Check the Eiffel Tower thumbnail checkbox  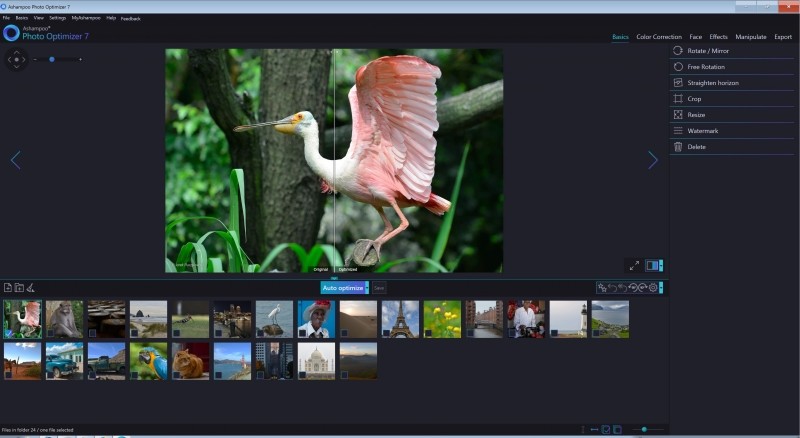(386, 333)
